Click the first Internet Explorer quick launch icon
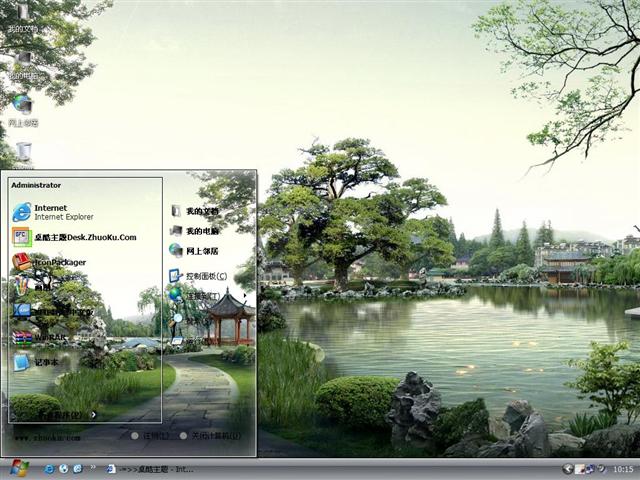This screenshot has height=480, width=640. [49, 469]
